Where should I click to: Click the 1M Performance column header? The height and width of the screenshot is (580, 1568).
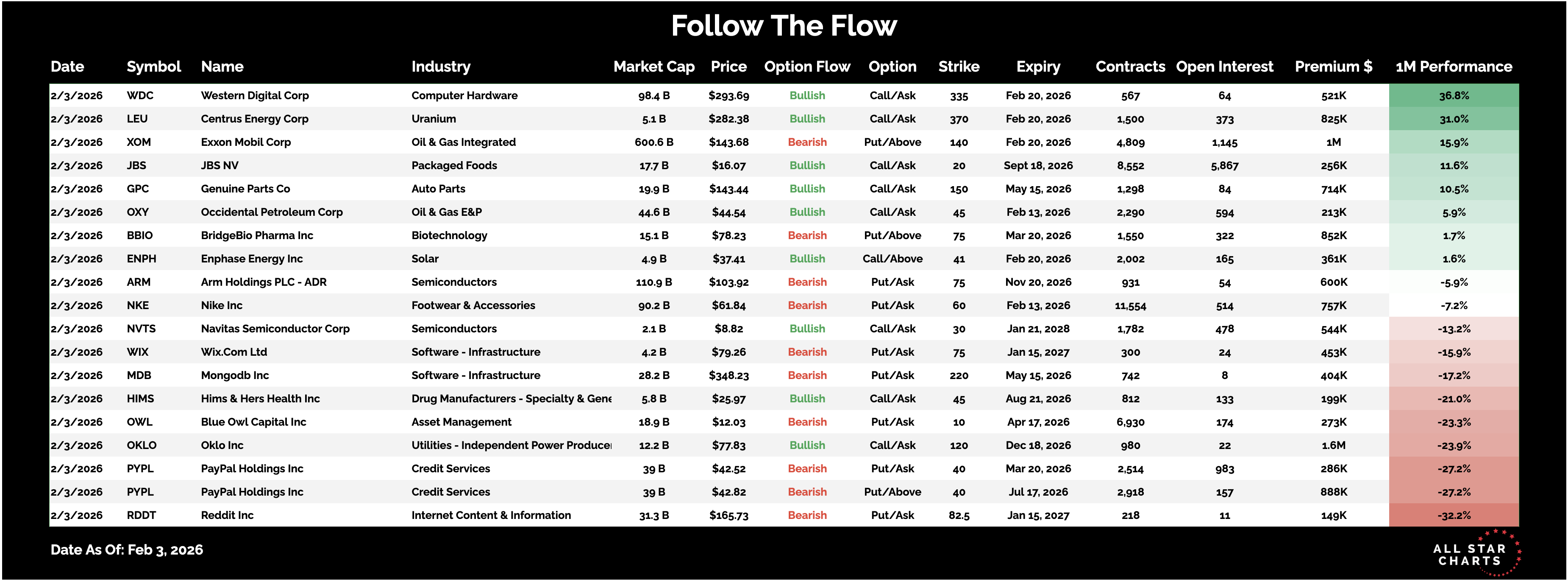(1454, 67)
